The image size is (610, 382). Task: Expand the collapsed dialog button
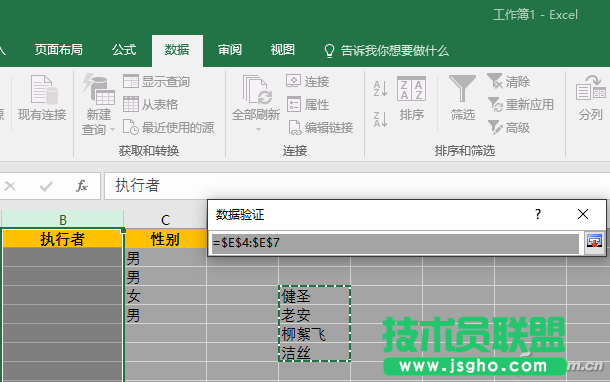[594, 242]
